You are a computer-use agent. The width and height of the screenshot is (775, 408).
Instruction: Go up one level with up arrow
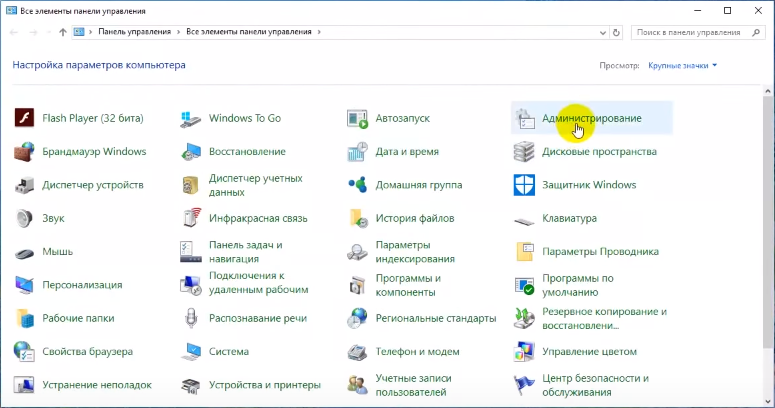click(x=62, y=32)
